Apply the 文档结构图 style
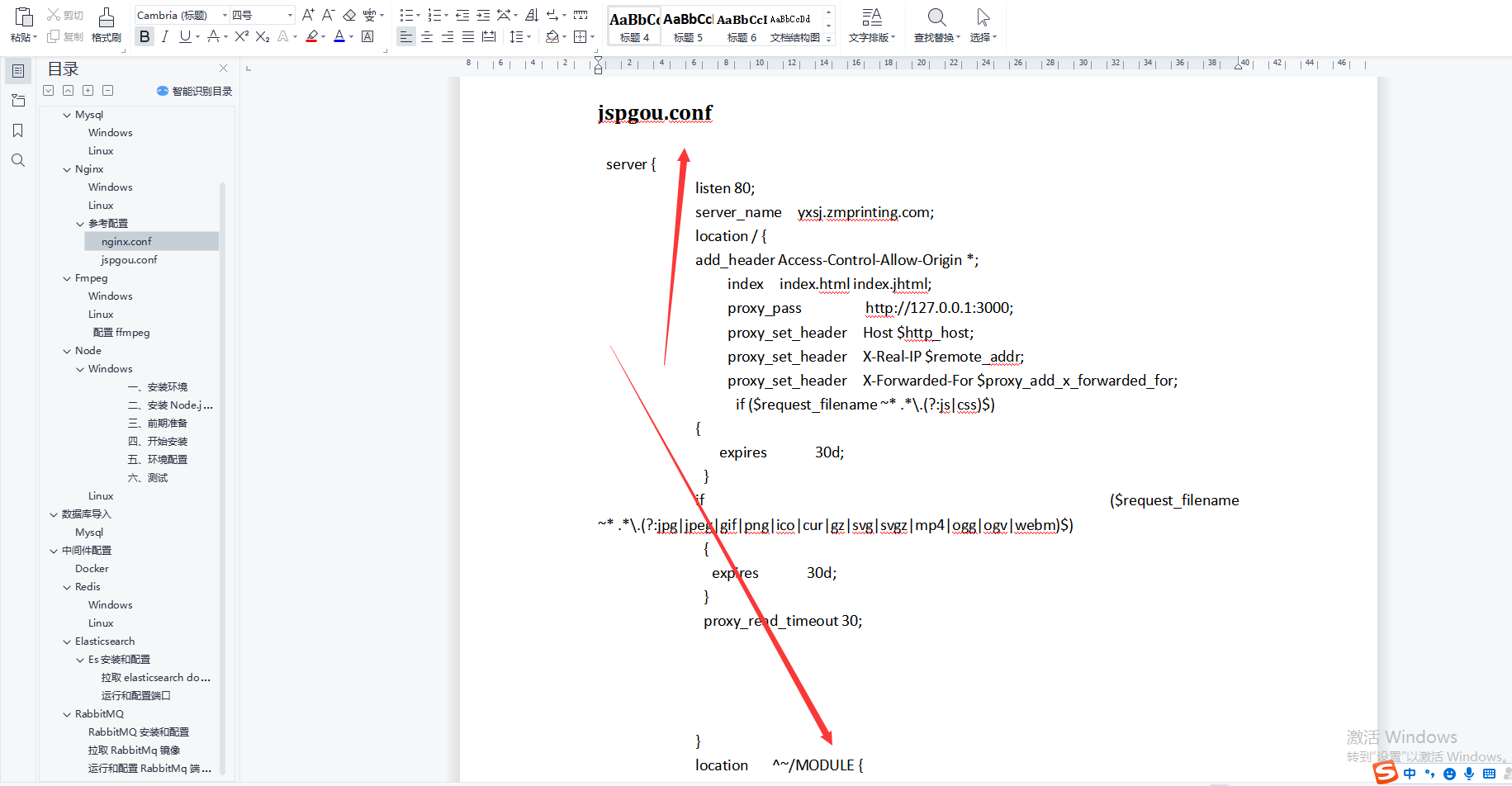This screenshot has height=786, width=1512. tap(795, 26)
